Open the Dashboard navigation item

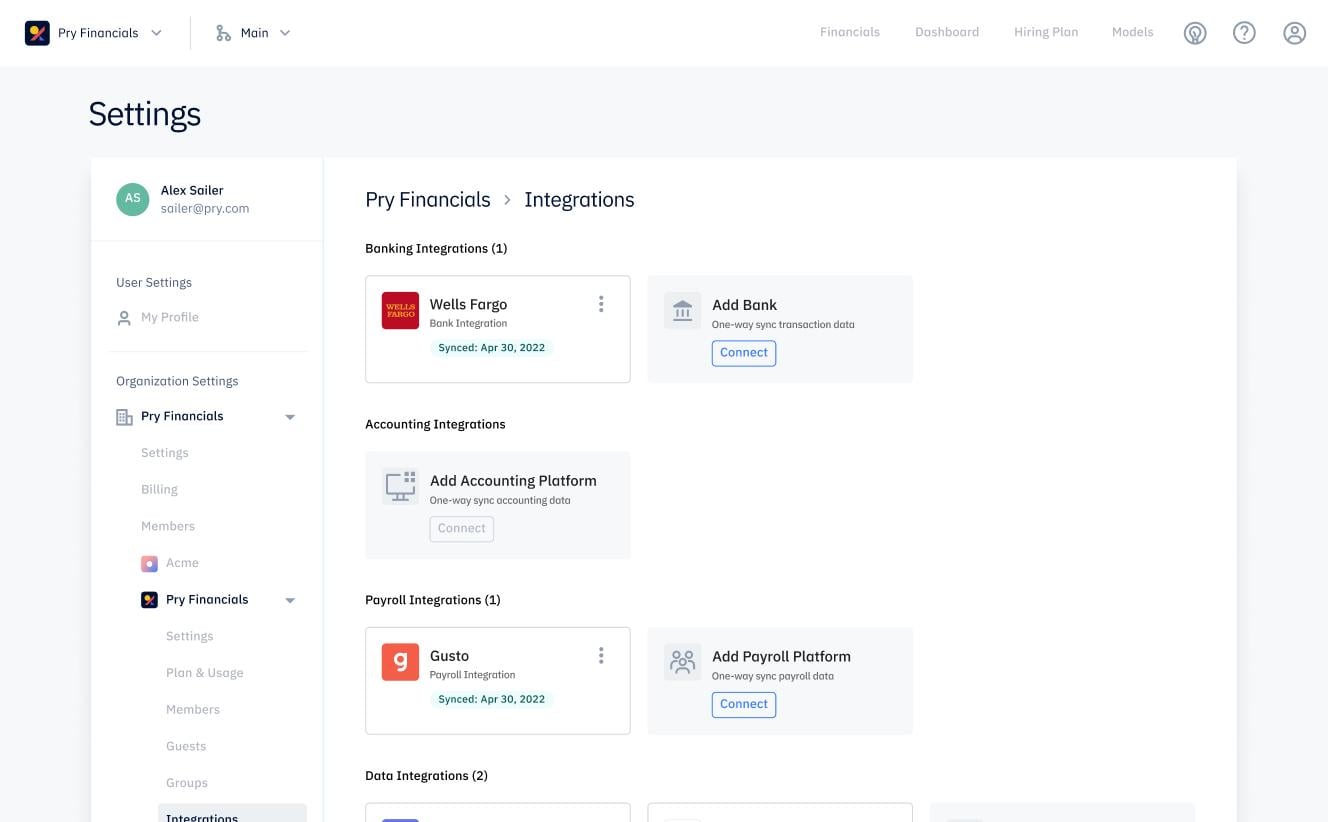[x=946, y=32]
